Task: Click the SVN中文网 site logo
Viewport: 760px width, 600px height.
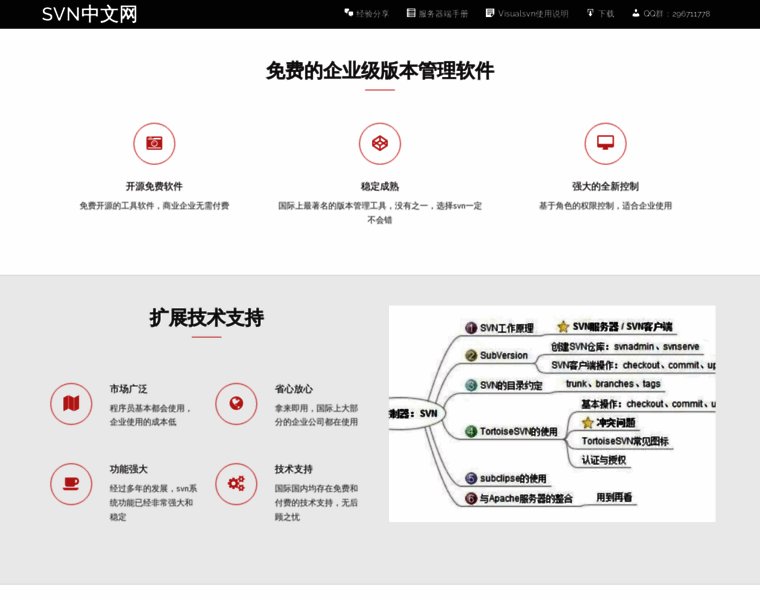Action: [x=90, y=14]
